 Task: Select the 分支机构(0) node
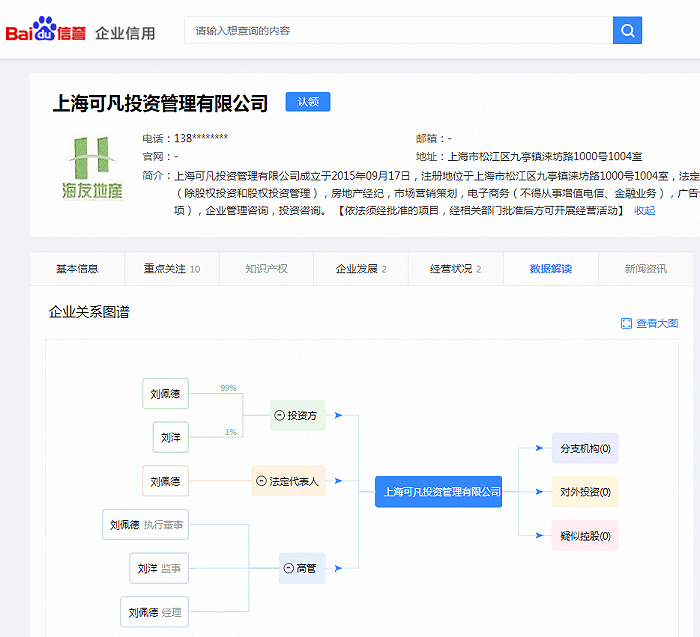pyautogui.click(x=585, y=448)
